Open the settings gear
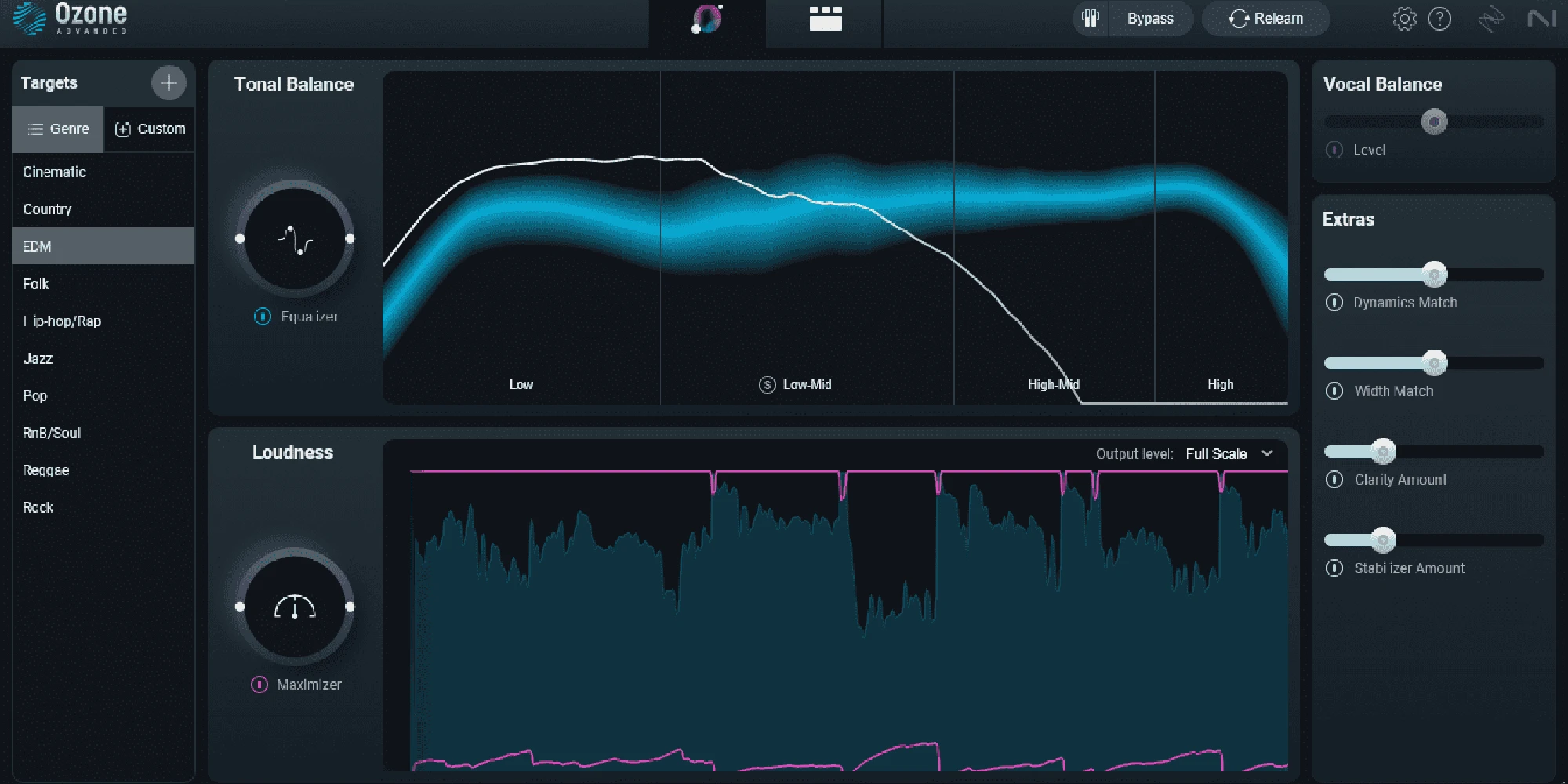The image size is (1568, 784). [x=1406, y=20]
